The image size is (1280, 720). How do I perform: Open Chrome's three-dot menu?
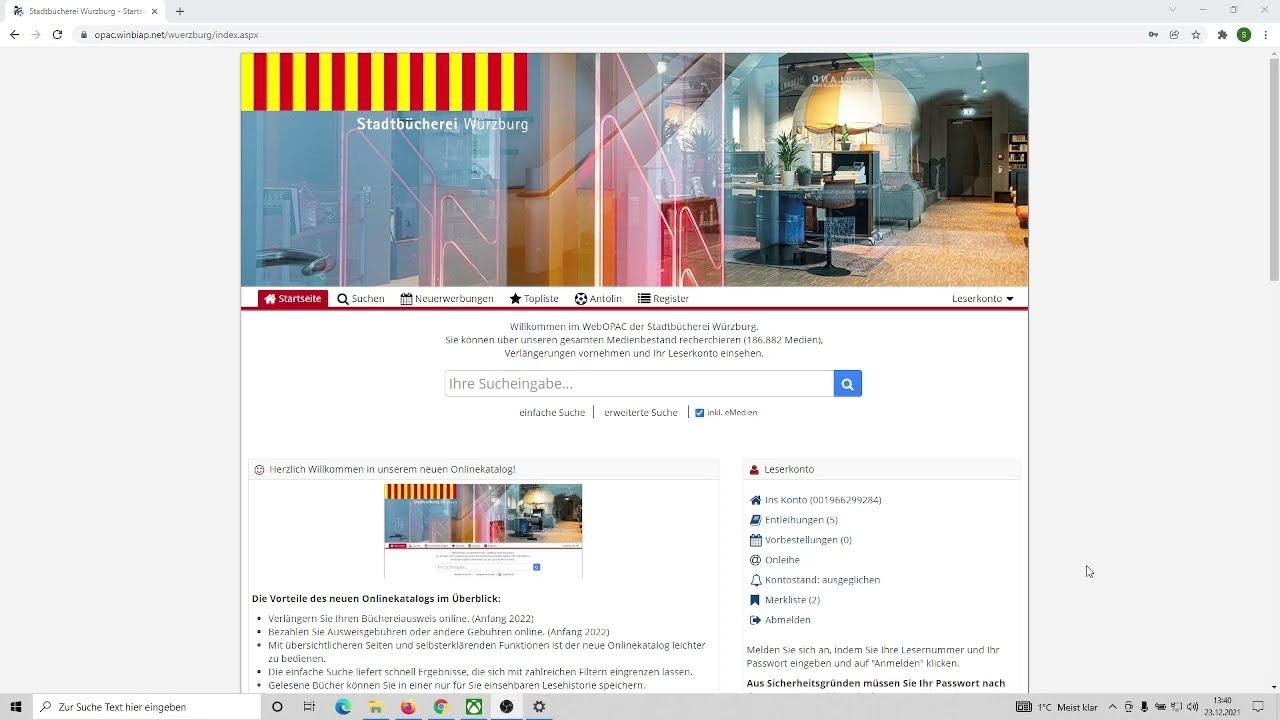click(1265, 35)
